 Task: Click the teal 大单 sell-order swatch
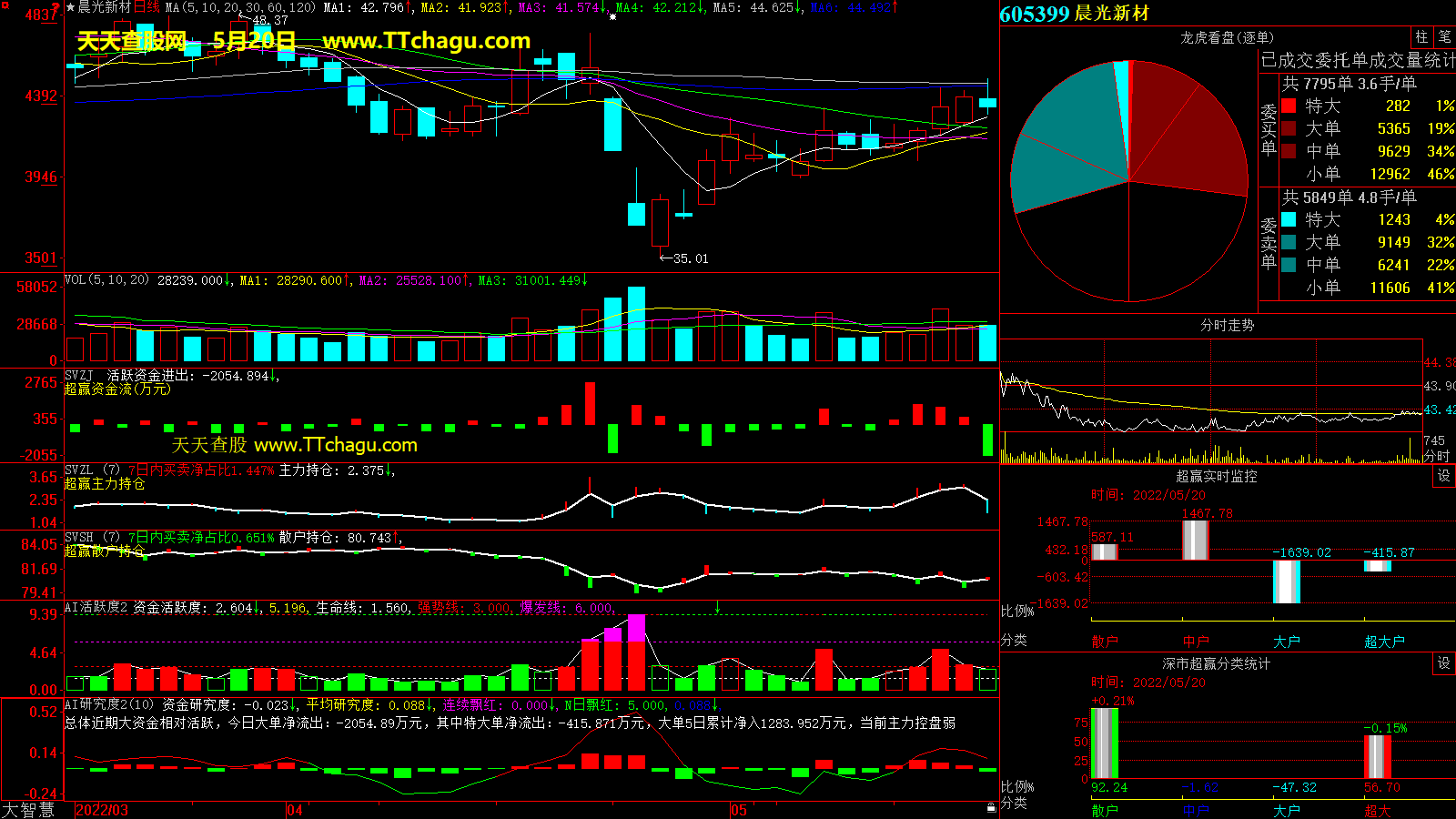[1289, 242]
